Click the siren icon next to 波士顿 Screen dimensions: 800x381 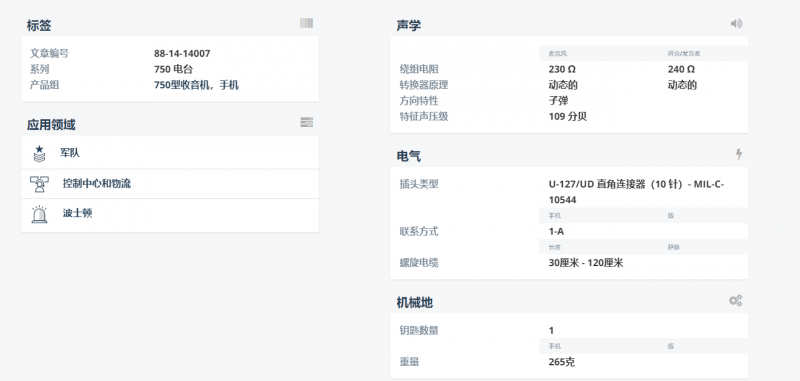[x=39, y=214]
